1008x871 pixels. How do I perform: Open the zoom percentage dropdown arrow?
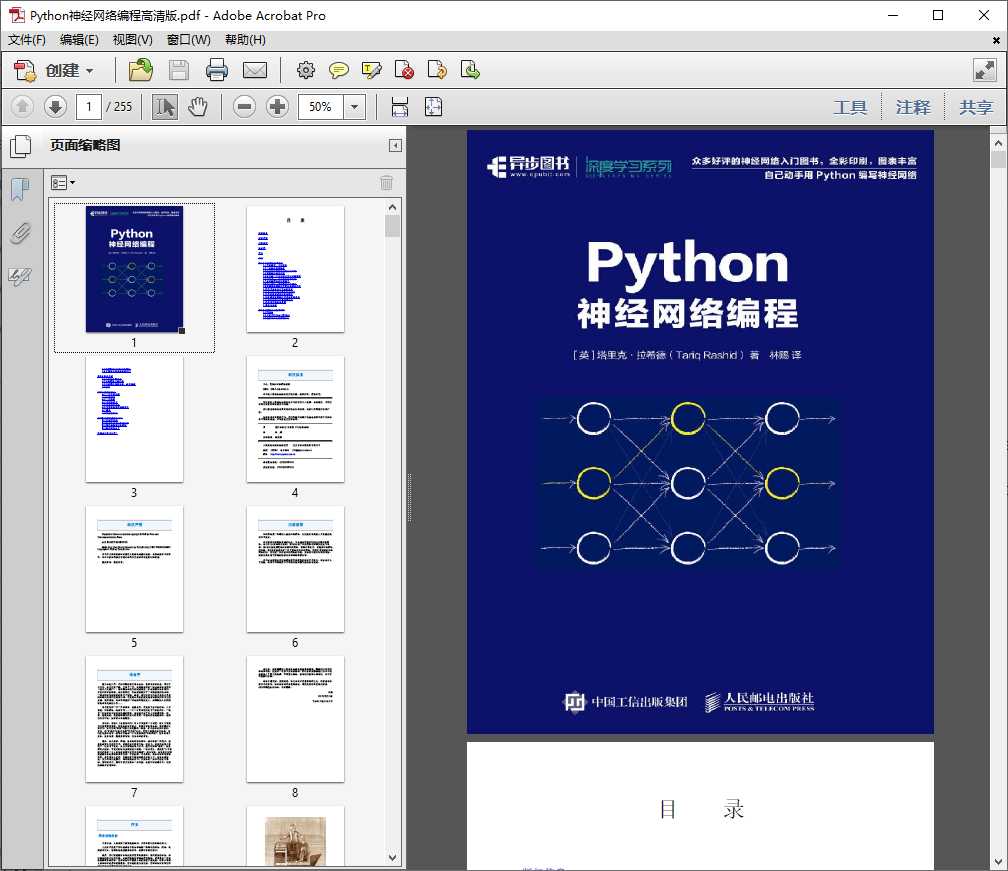[354, 107]
